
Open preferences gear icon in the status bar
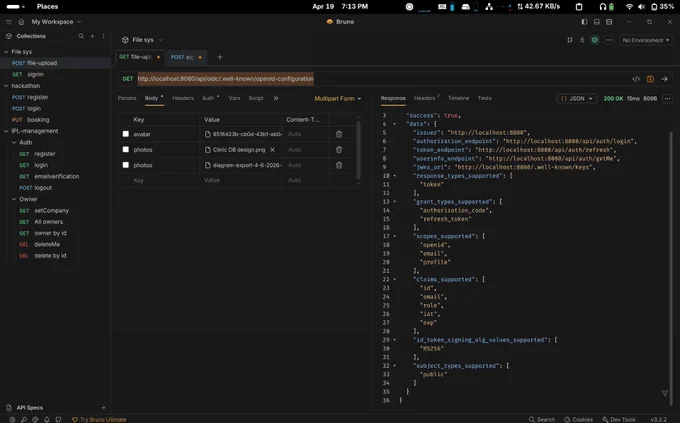tap(12, 420)
